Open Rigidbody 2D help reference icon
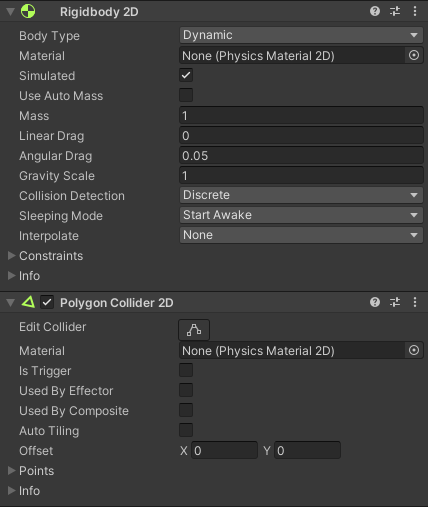This screenshot has width=428, height=507. [375, 11]
